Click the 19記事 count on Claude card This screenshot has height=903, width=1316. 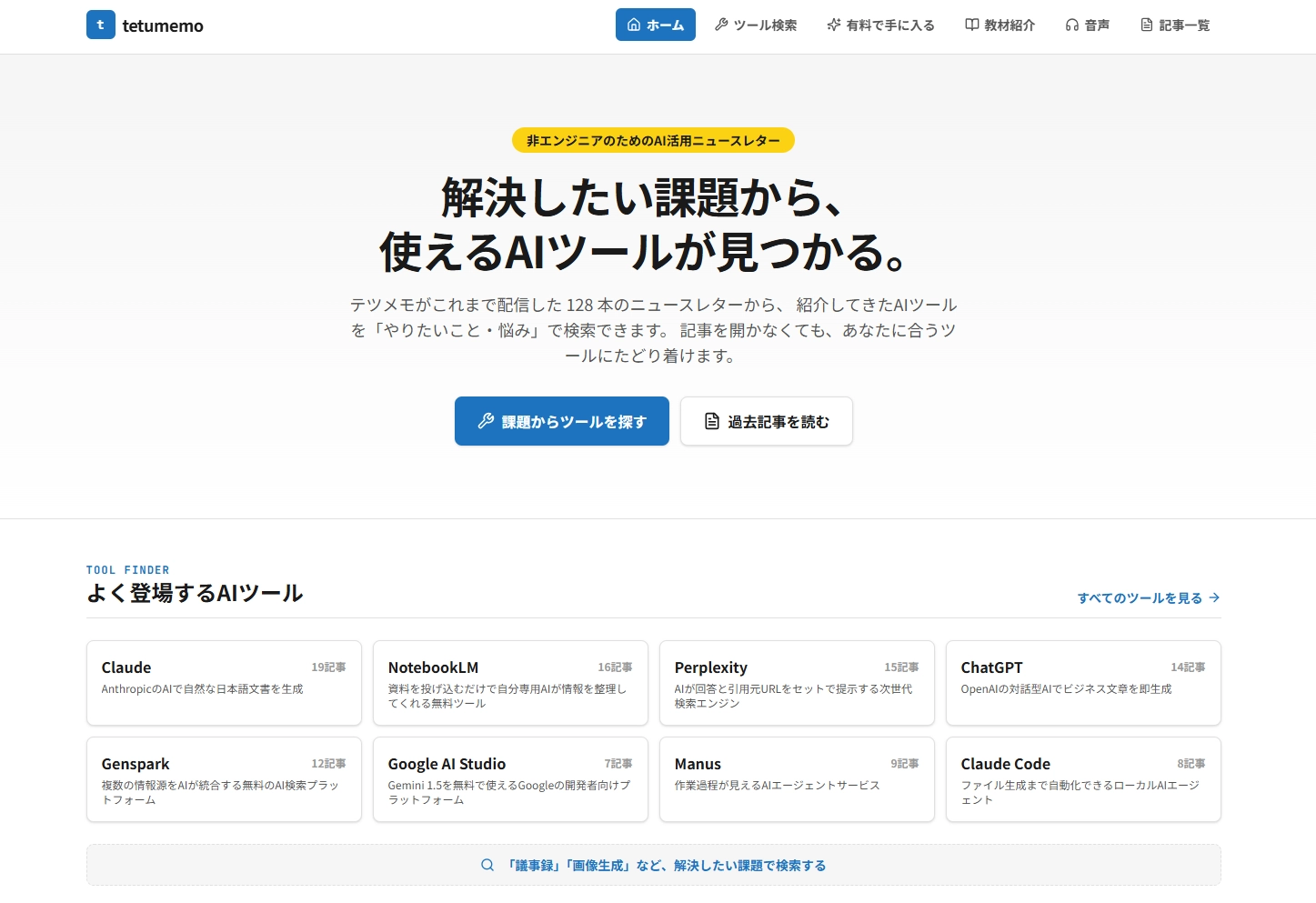(328, 667)
